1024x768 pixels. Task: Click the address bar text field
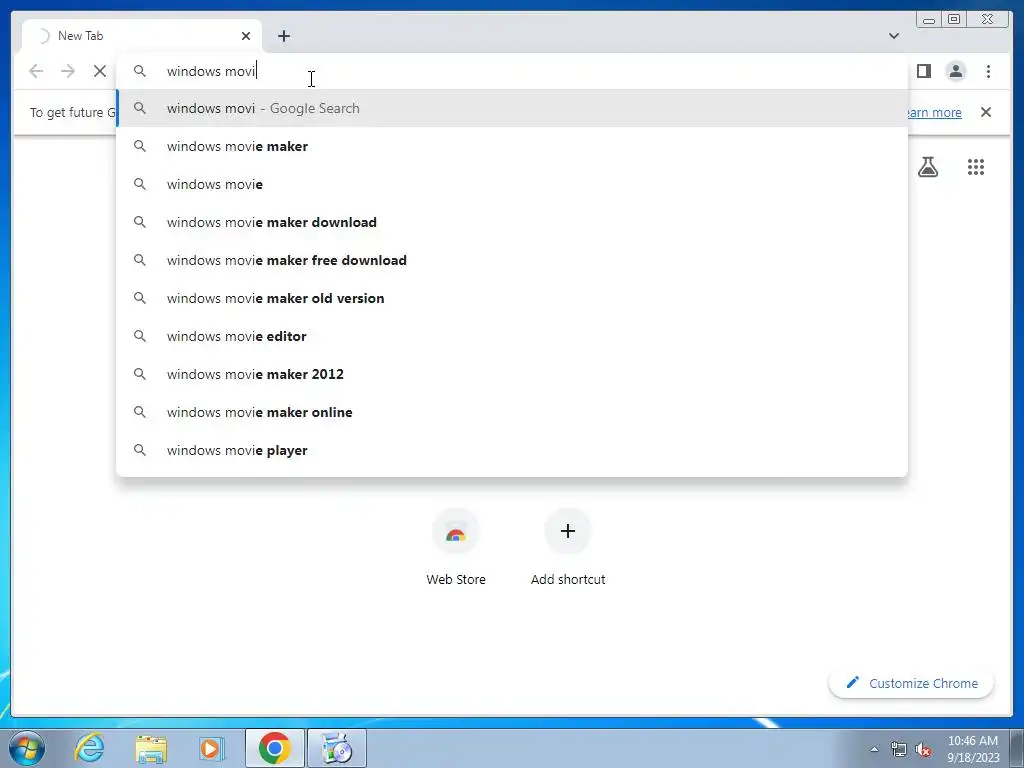(512, 71)
